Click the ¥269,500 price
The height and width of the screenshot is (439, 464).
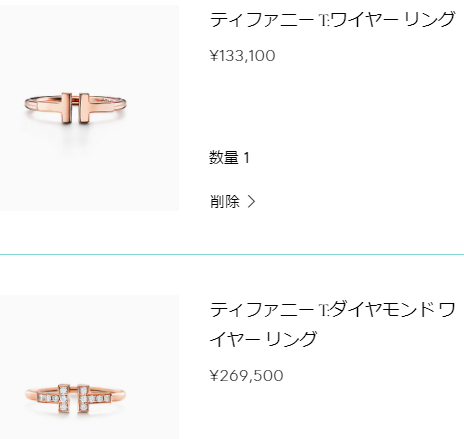coord(246,376)
